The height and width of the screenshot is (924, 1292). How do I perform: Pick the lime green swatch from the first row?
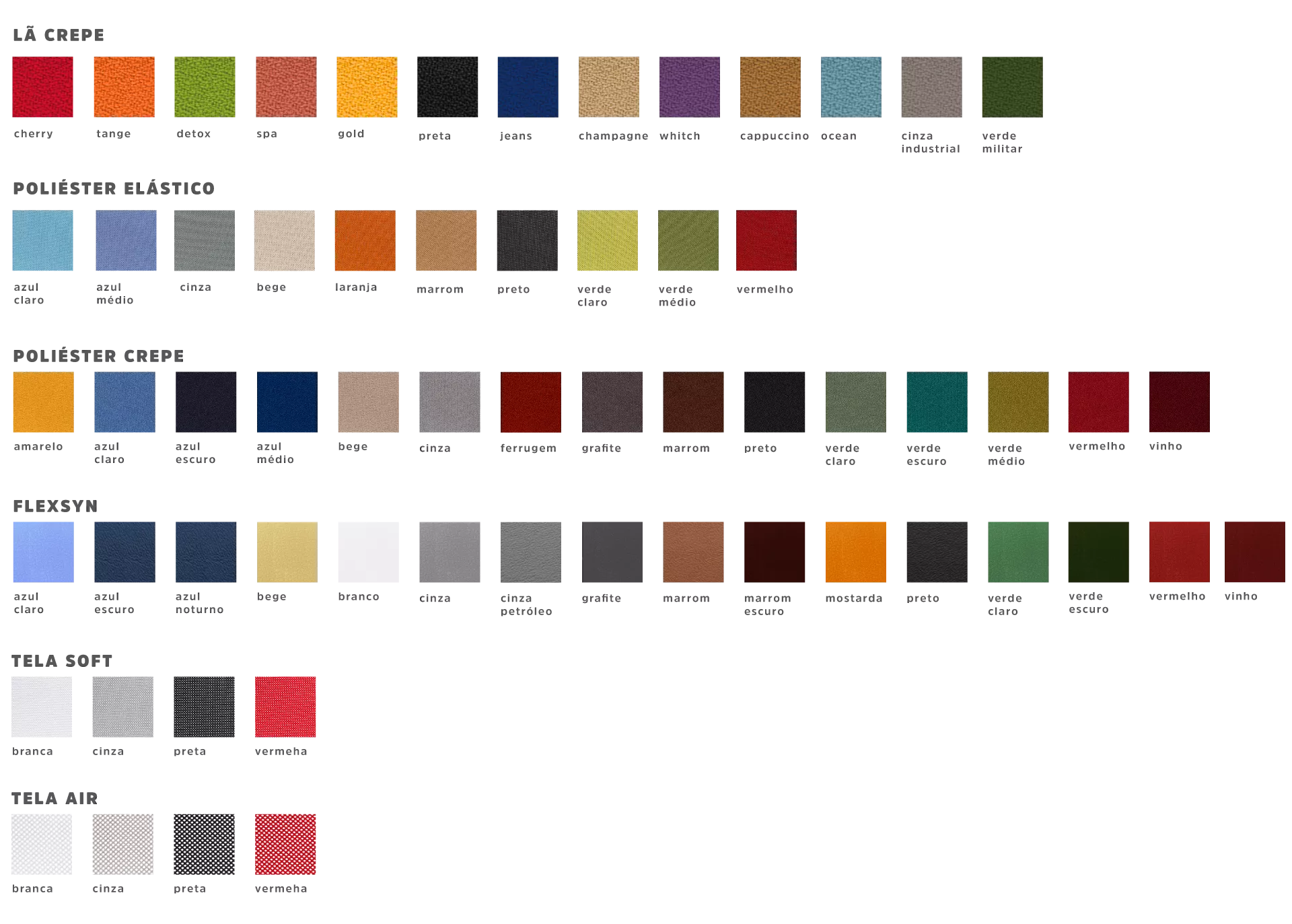204,86
